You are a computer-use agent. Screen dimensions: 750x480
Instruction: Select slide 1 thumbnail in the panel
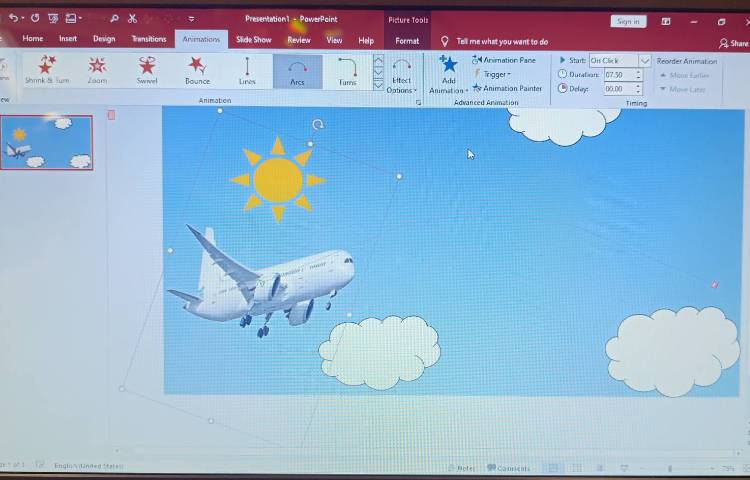click(47, 143)
